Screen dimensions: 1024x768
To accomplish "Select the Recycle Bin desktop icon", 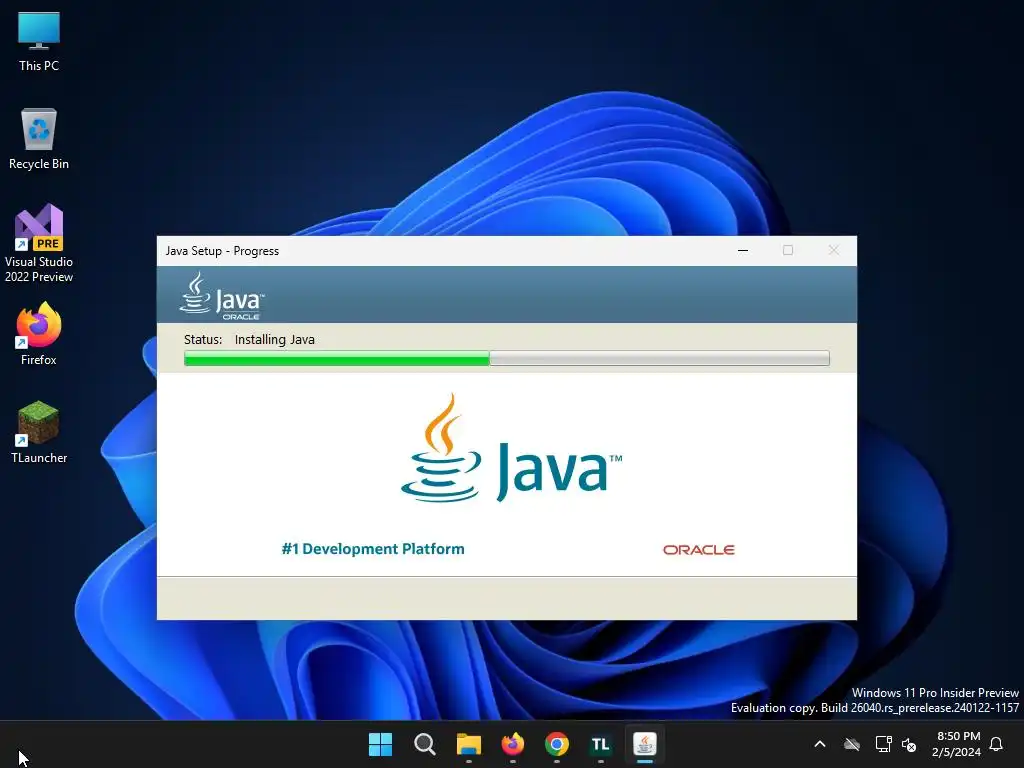I will (x=39, y=138).
